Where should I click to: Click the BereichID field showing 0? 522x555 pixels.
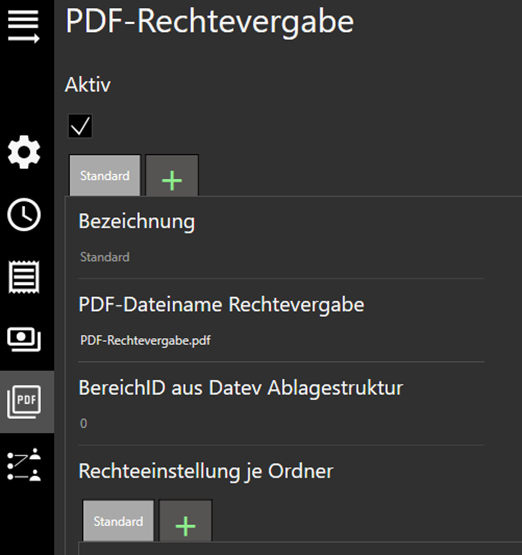[281, 423]
